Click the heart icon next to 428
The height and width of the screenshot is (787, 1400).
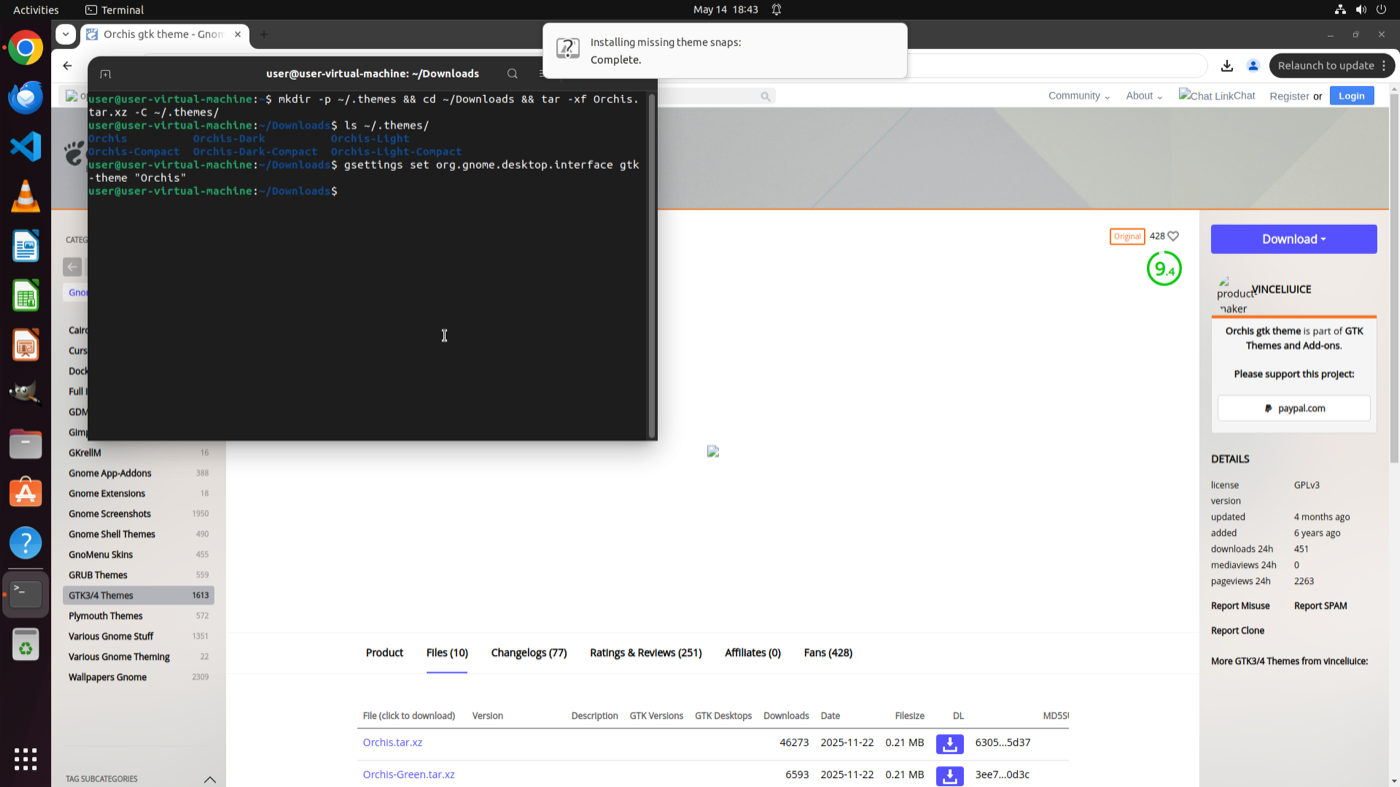click(1173, 236)
